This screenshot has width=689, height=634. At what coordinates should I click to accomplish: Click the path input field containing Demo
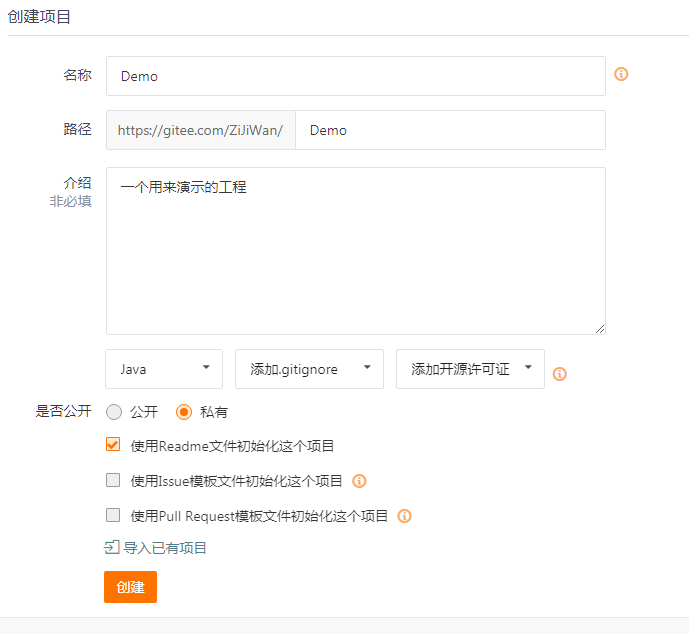click(450, 130)
